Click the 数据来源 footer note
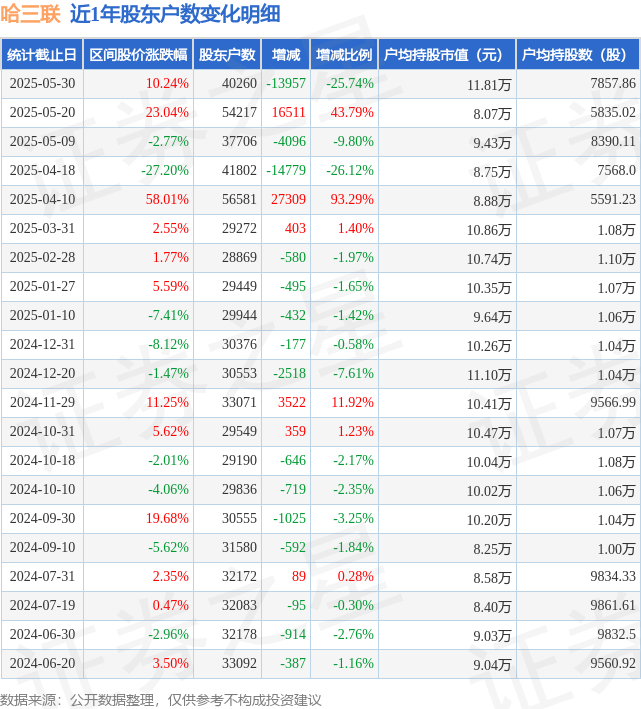 pyautogui.click(x=160, y=700)
